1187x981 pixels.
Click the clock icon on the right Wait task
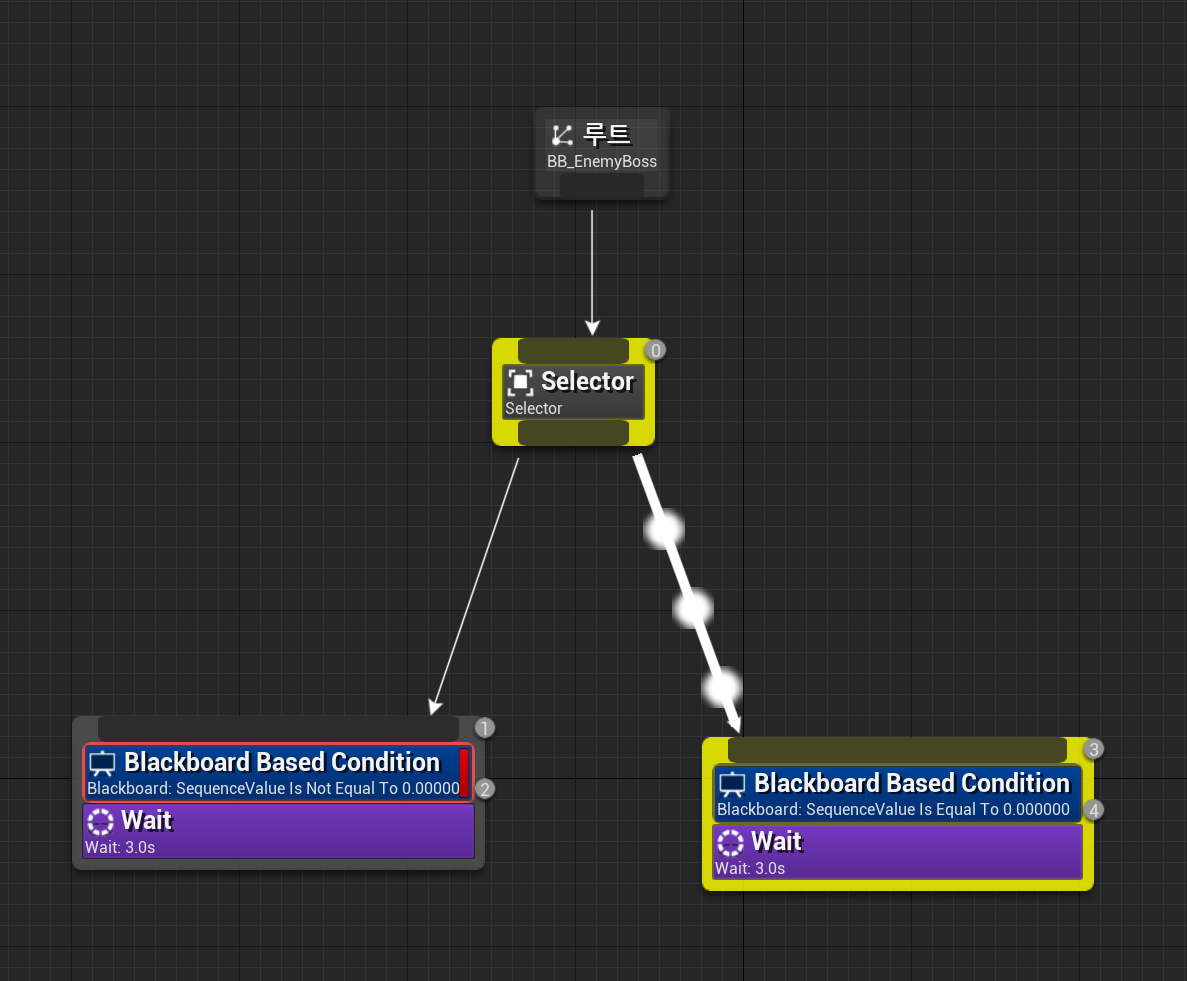pos(730,842)
